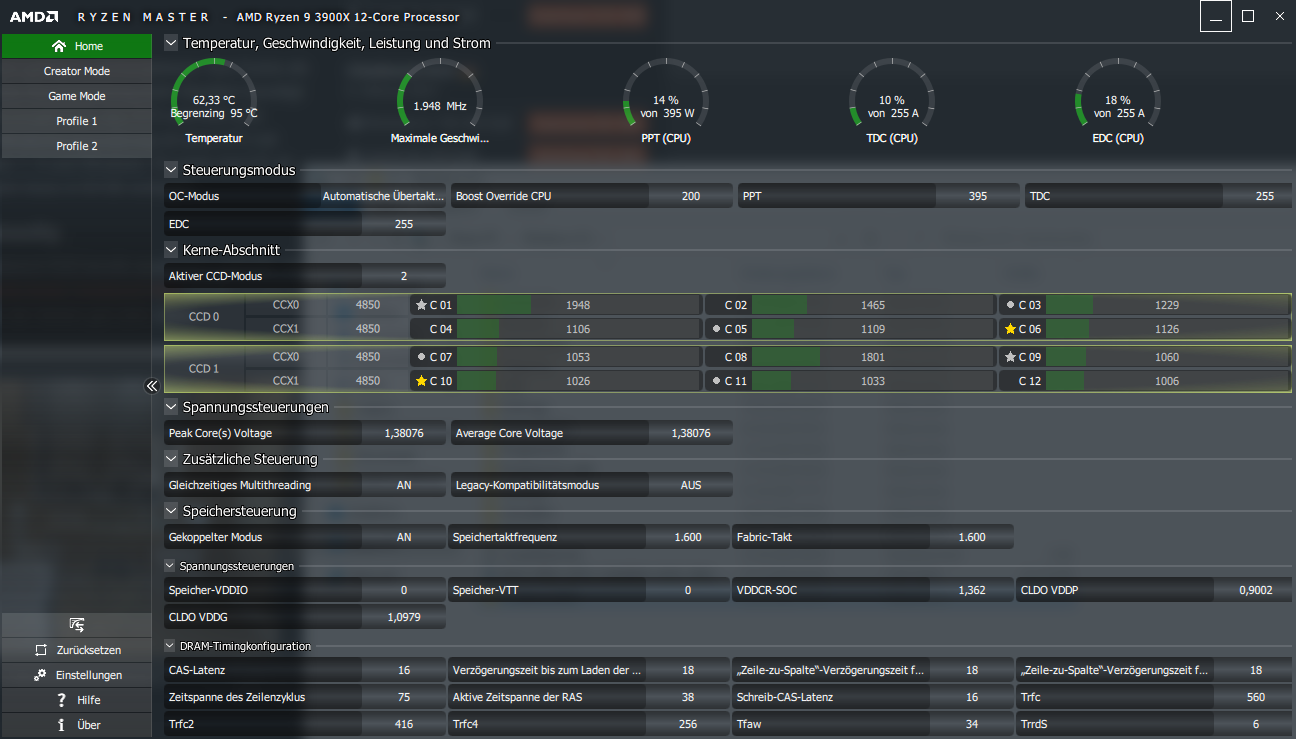Image resolution: width=1296 pixels, height=739 pixels.
Task: Click the dot marker beside C 11
Action: 716,381
